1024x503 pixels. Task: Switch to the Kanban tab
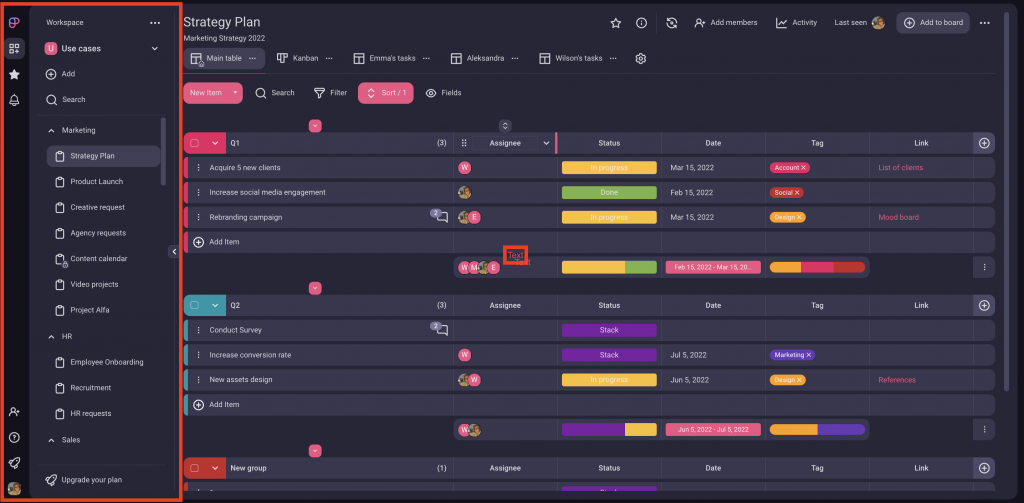pyautogui.click(x=298, y=59)
